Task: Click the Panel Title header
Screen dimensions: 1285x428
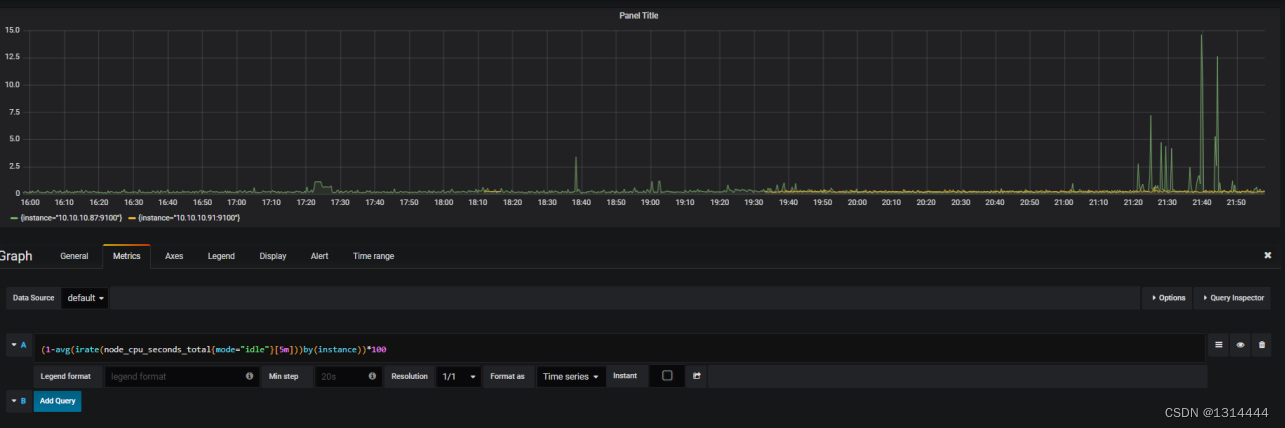Action: point(639,16)
